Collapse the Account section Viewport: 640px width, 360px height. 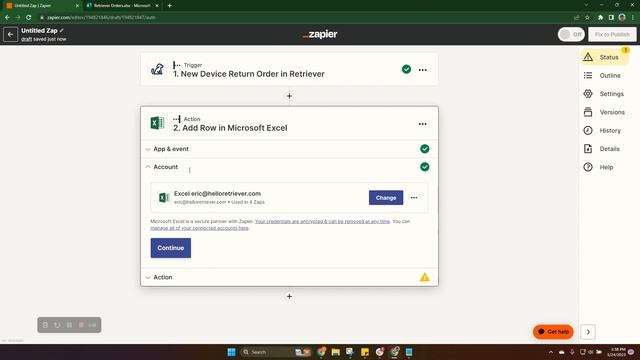(x=289, y=167)
